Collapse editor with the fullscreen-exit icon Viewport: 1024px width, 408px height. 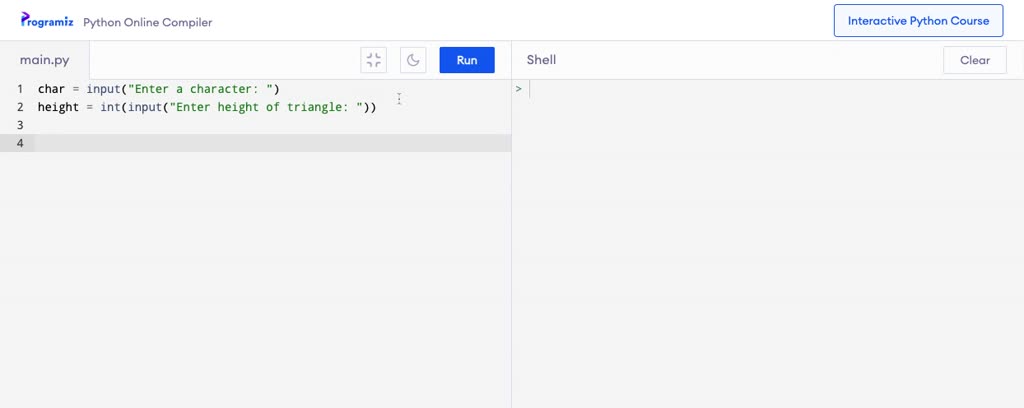coord(374,60)
